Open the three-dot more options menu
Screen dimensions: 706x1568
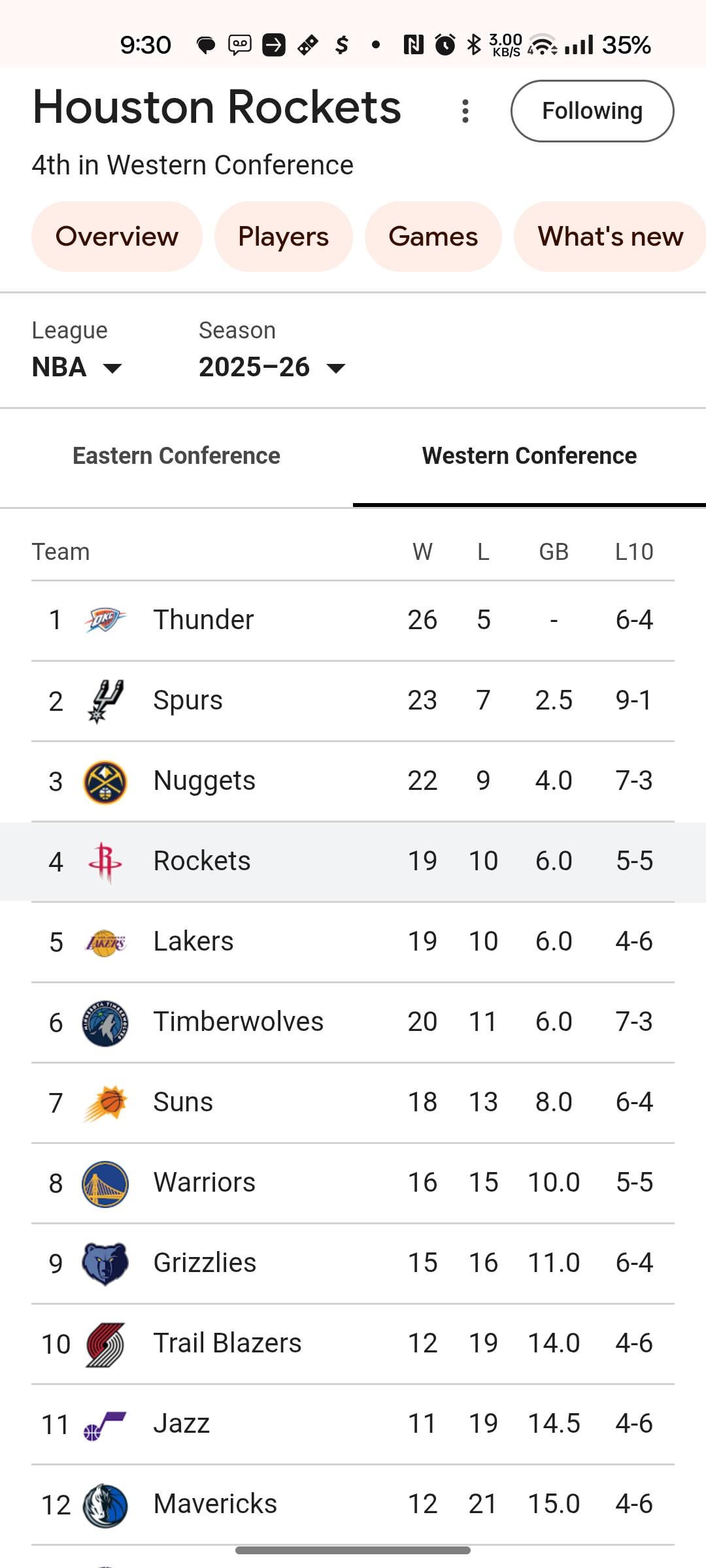(465, 111)
